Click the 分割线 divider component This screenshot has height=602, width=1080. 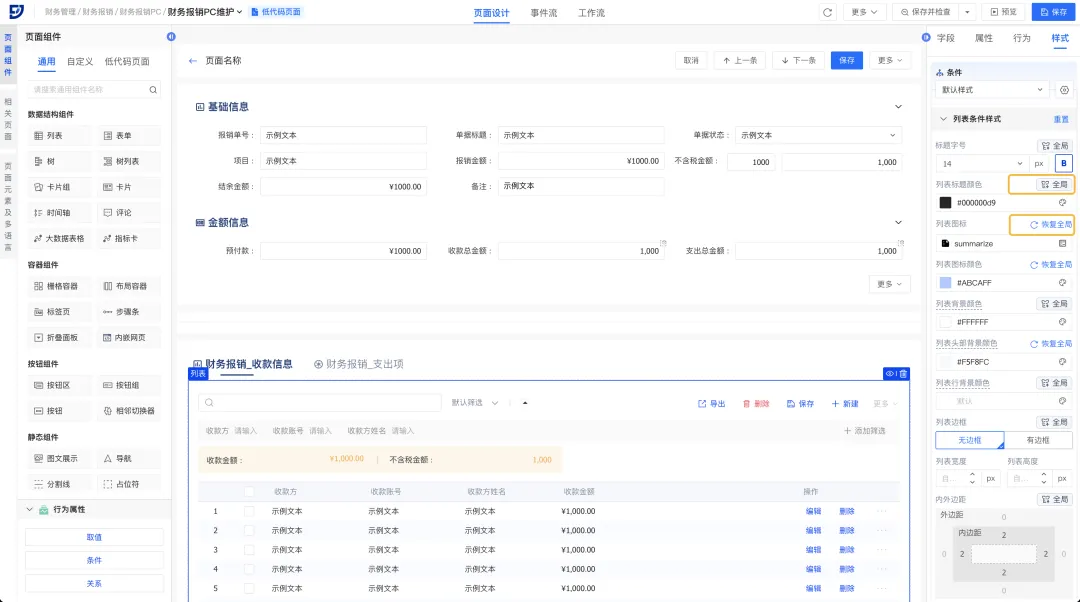pyautogui.click(x=60, y=484)
